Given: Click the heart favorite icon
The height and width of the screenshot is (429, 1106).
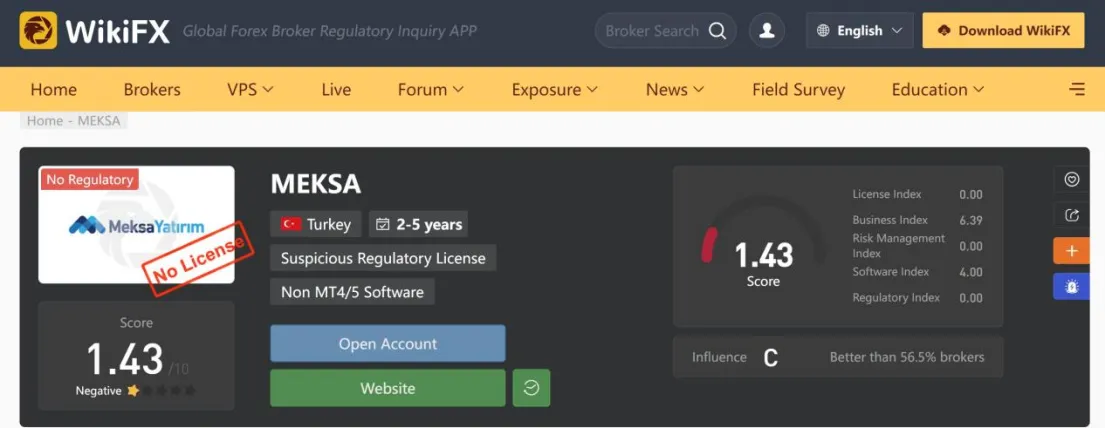Looking at the screenshot, I should pos(1071,180).
